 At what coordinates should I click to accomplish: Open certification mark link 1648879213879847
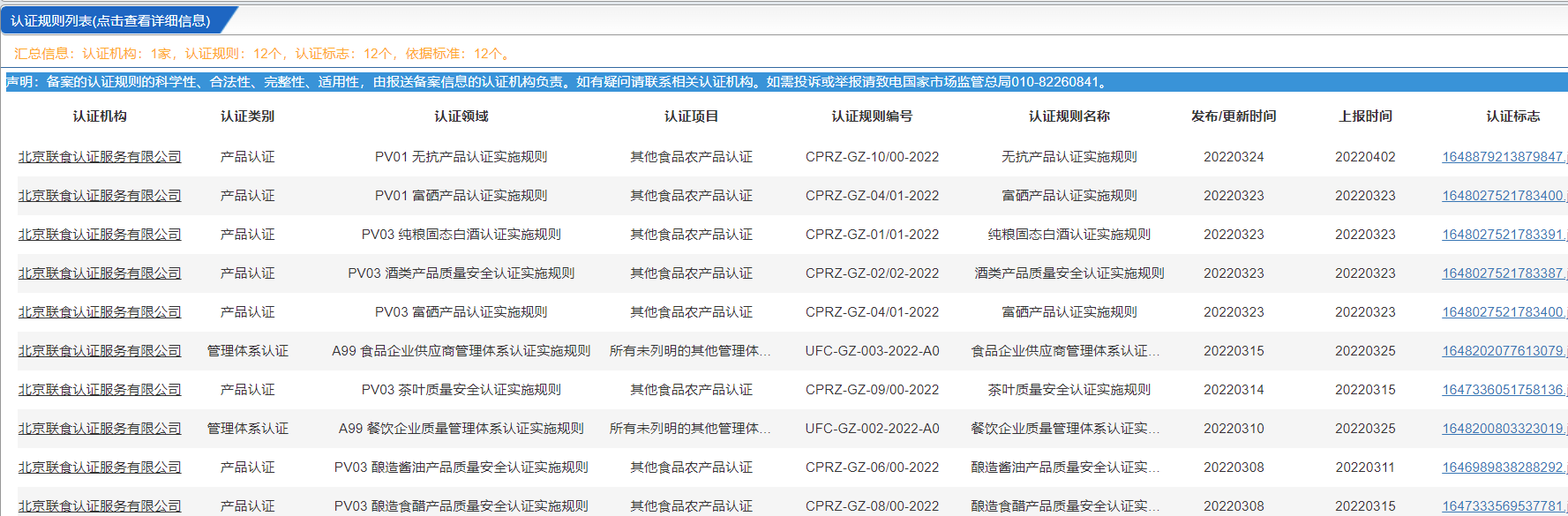(1504, 157)
